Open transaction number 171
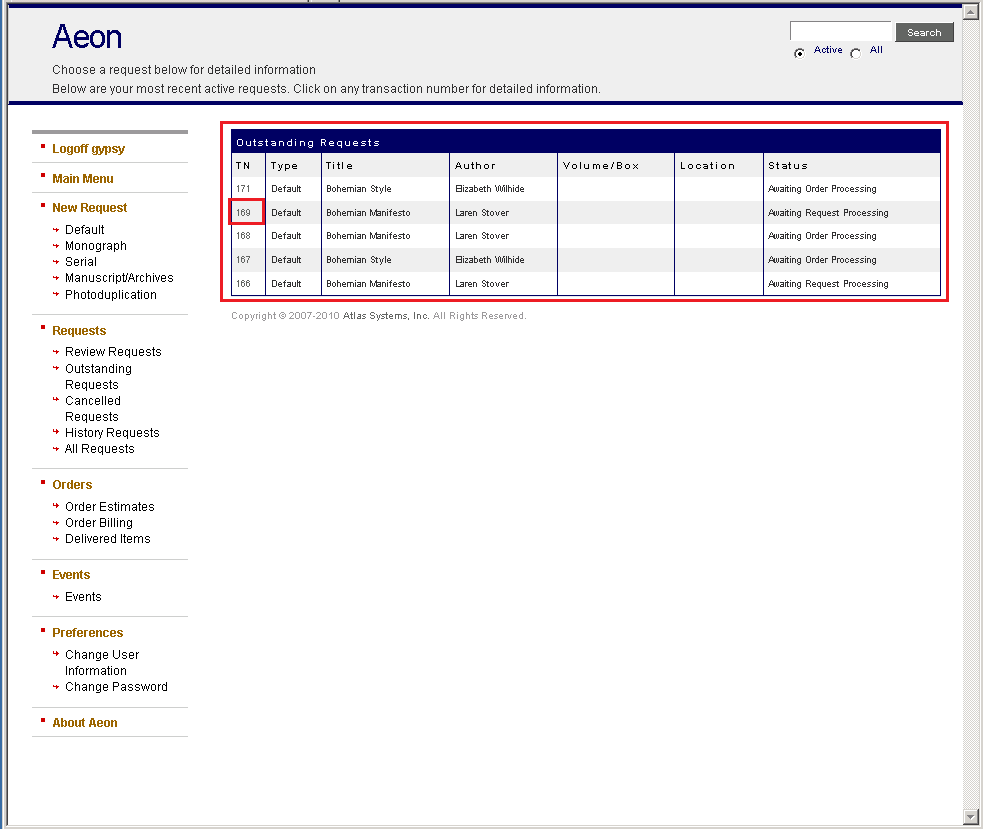 (x=244, y=189)
